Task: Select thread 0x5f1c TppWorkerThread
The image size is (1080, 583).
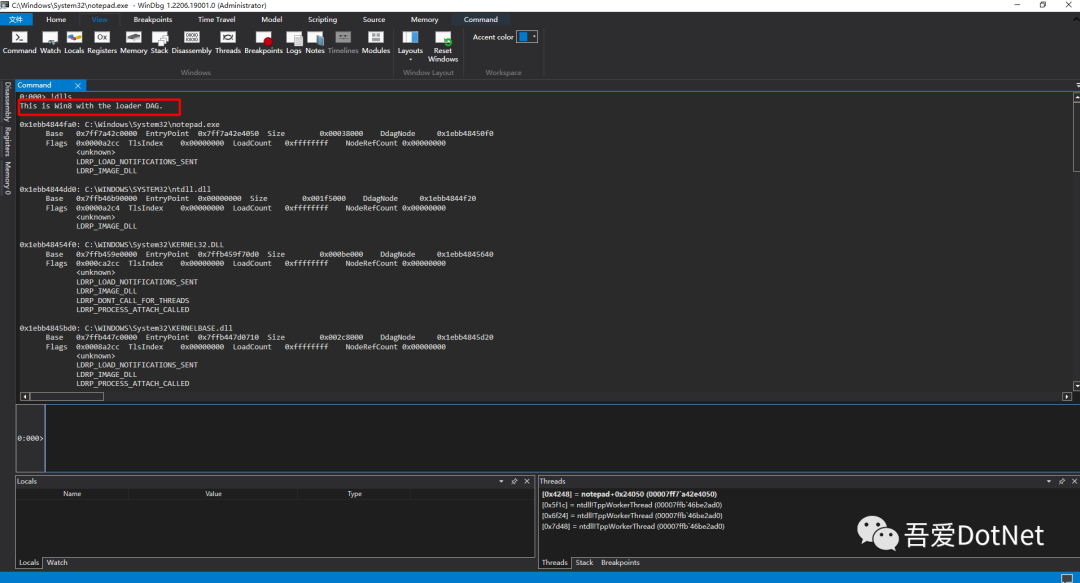Action: tap(632, 505)
